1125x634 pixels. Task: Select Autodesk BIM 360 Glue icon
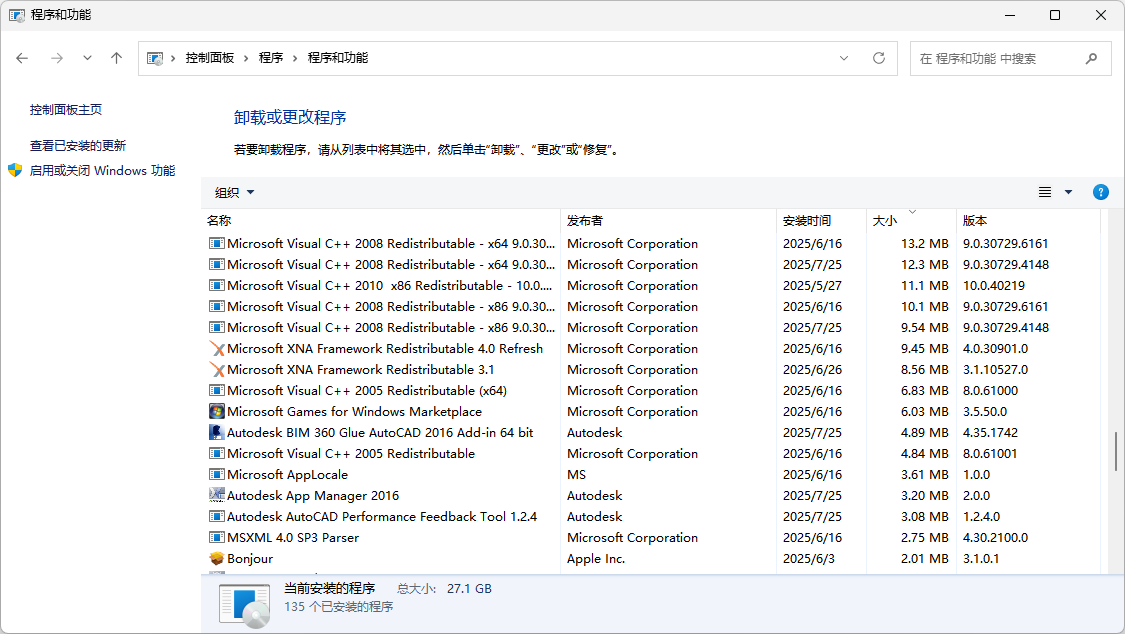217,432
